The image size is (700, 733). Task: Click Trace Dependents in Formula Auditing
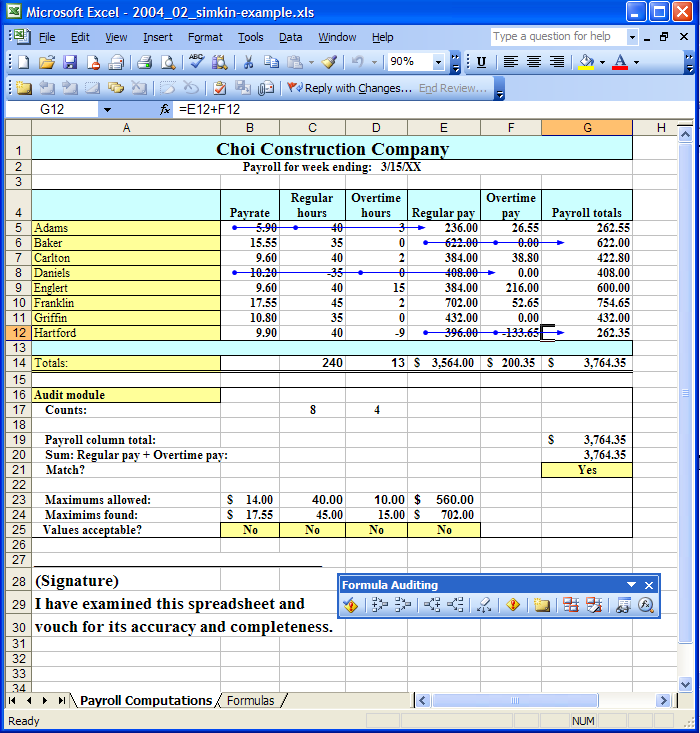click(x=432, y=605)
